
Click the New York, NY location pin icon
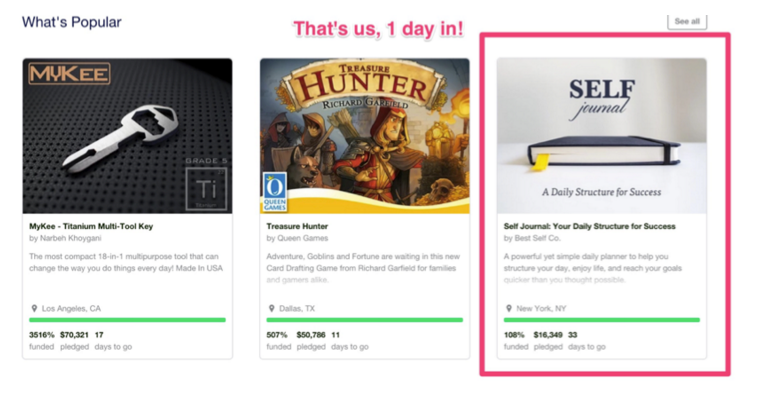tap(507, 308)
